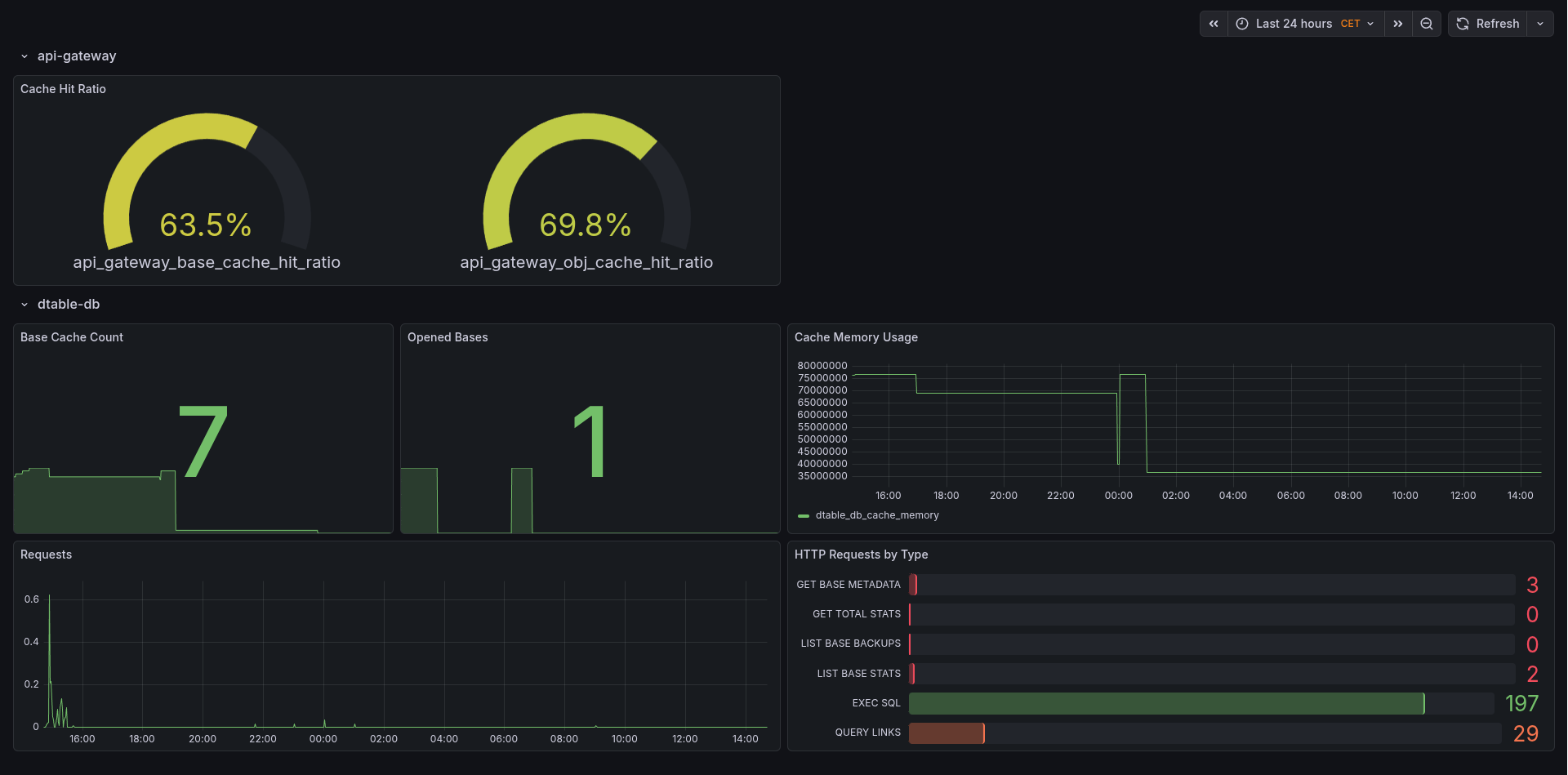Screen dimensions: 1568x775
Task: Click the clock icon in the time picker
Action: click(1241, 24)
